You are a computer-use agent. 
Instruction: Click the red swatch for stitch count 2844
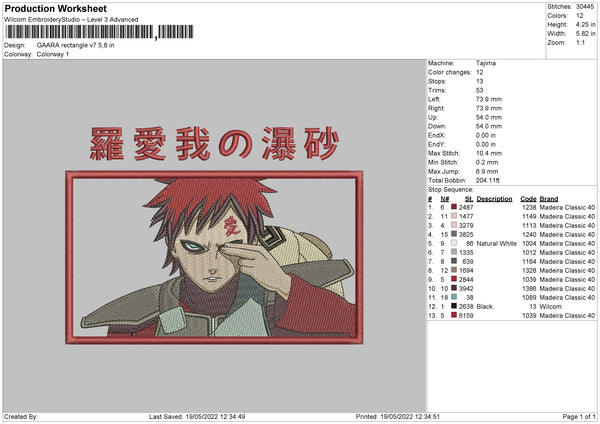pos(454,279)
